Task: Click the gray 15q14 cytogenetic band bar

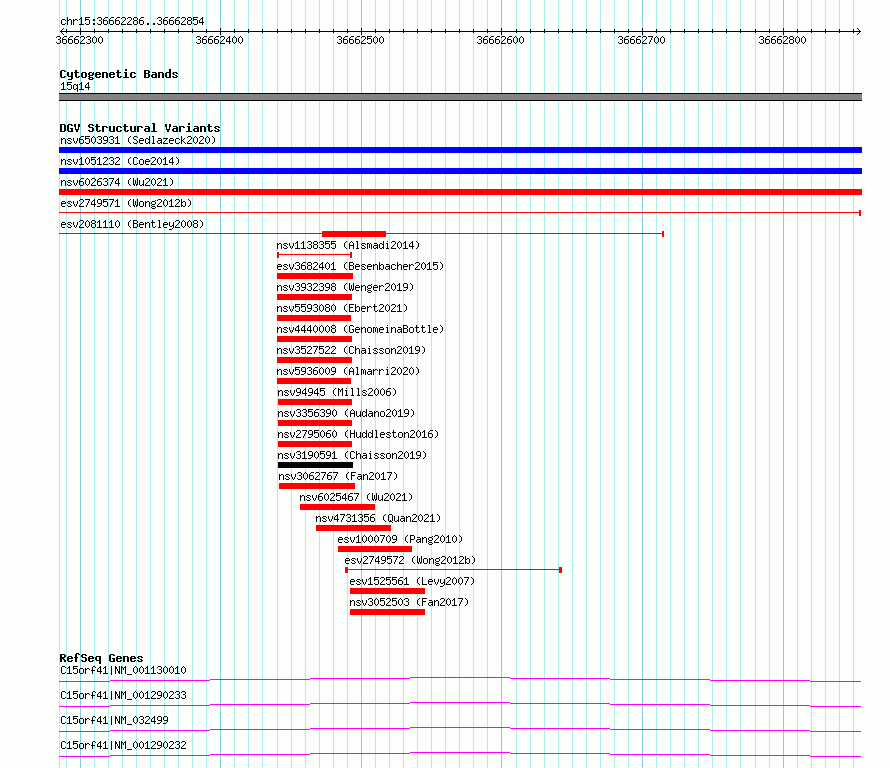Action: [x=460, y=97]
